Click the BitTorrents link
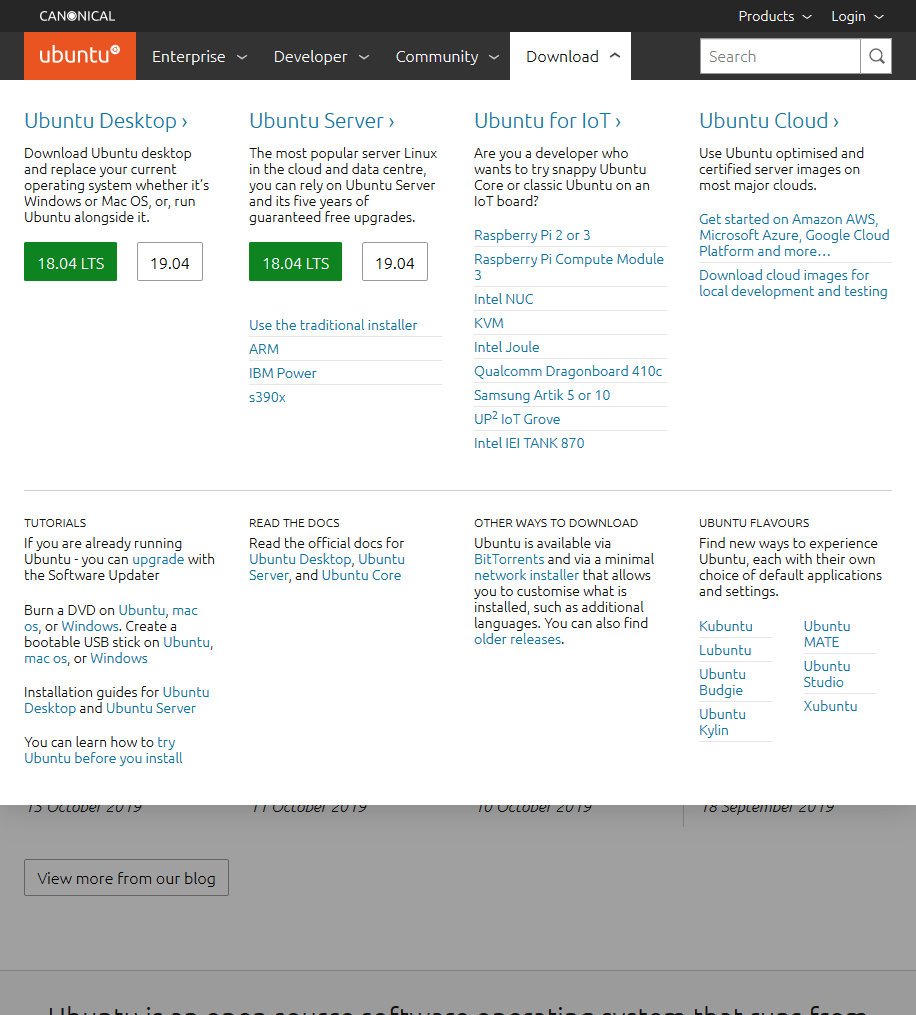 (509, 559)
